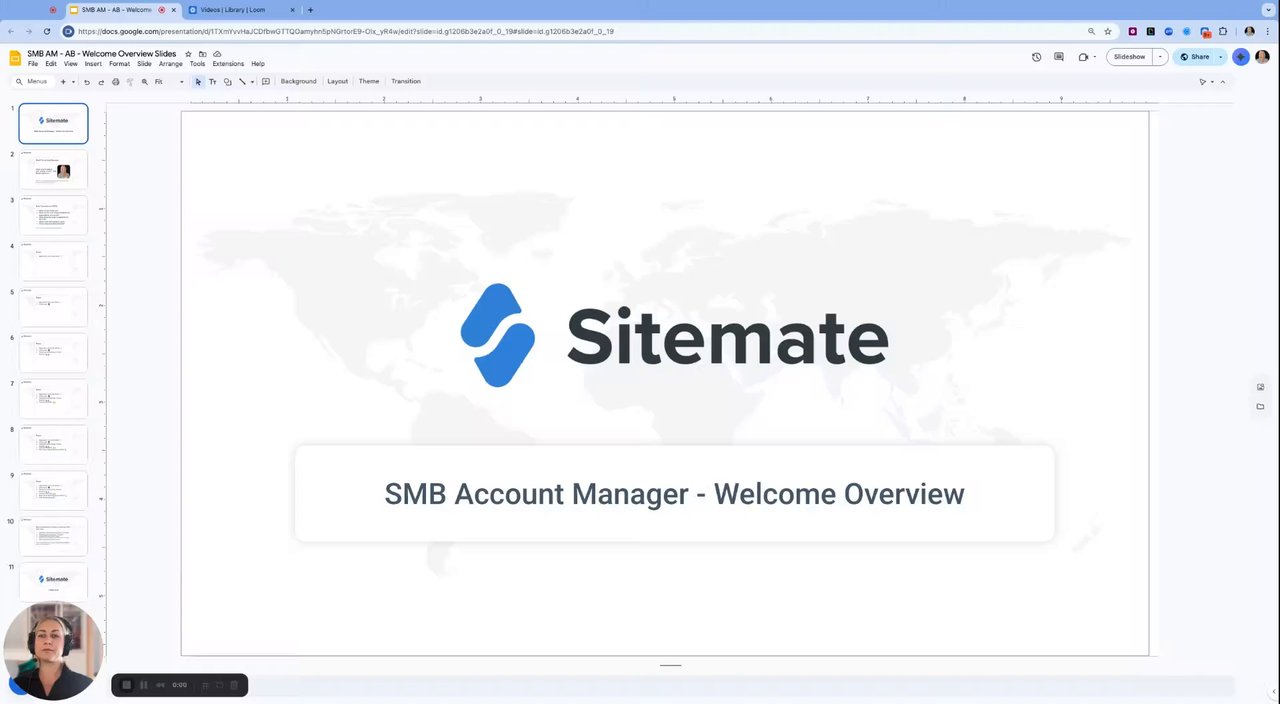
Task: Expand the Share options arrow
Action: point(1221,57)
